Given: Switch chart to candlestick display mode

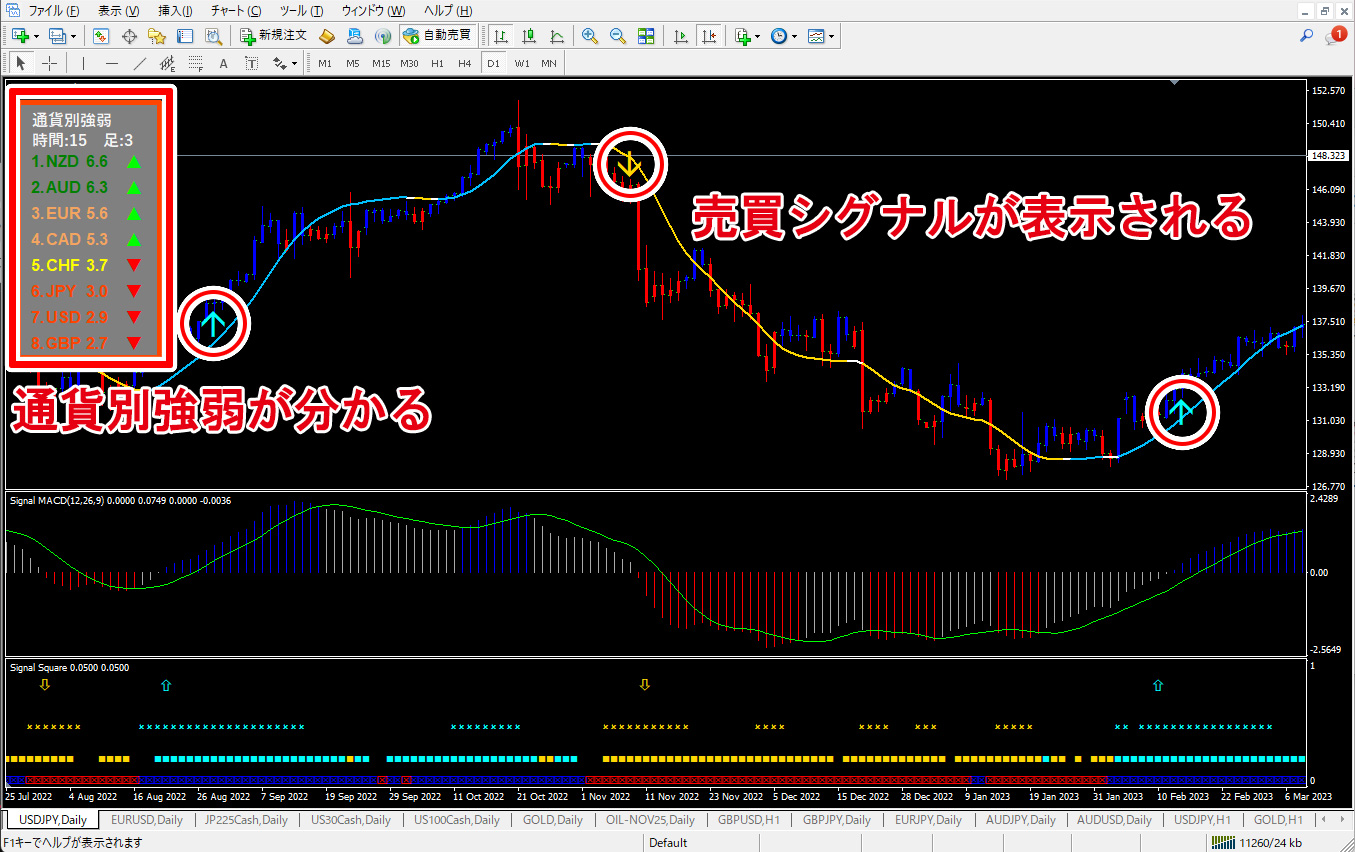Looking at the screenshot, I should [529, 36].
